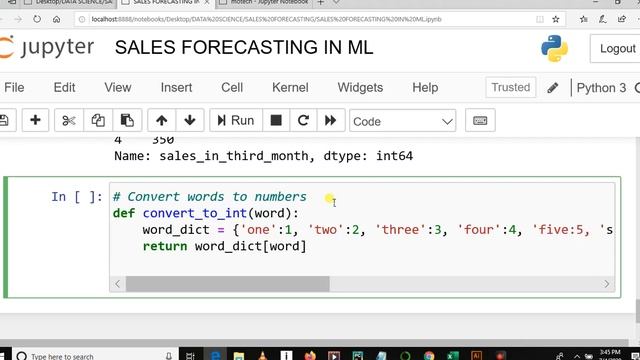Click the Jupyter logo

[x=47, y=47]
